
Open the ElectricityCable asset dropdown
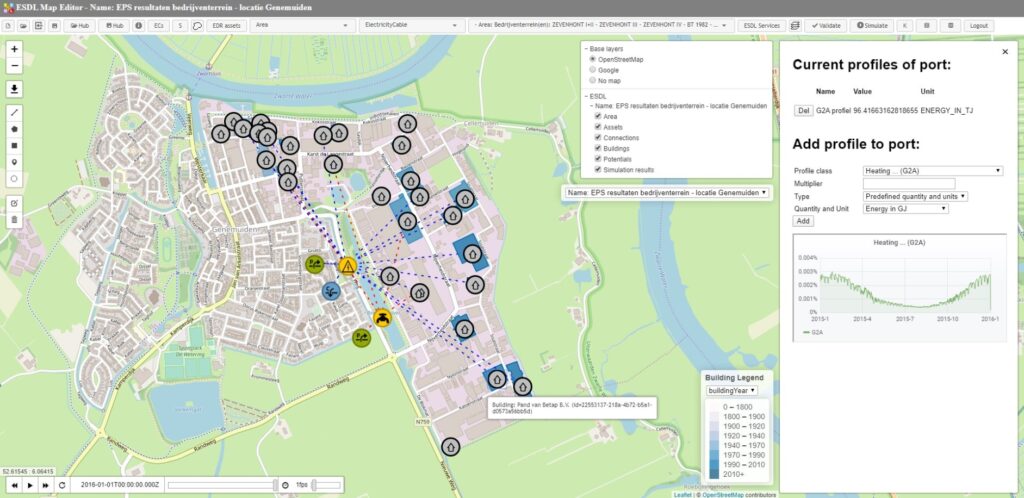[410, 24]
